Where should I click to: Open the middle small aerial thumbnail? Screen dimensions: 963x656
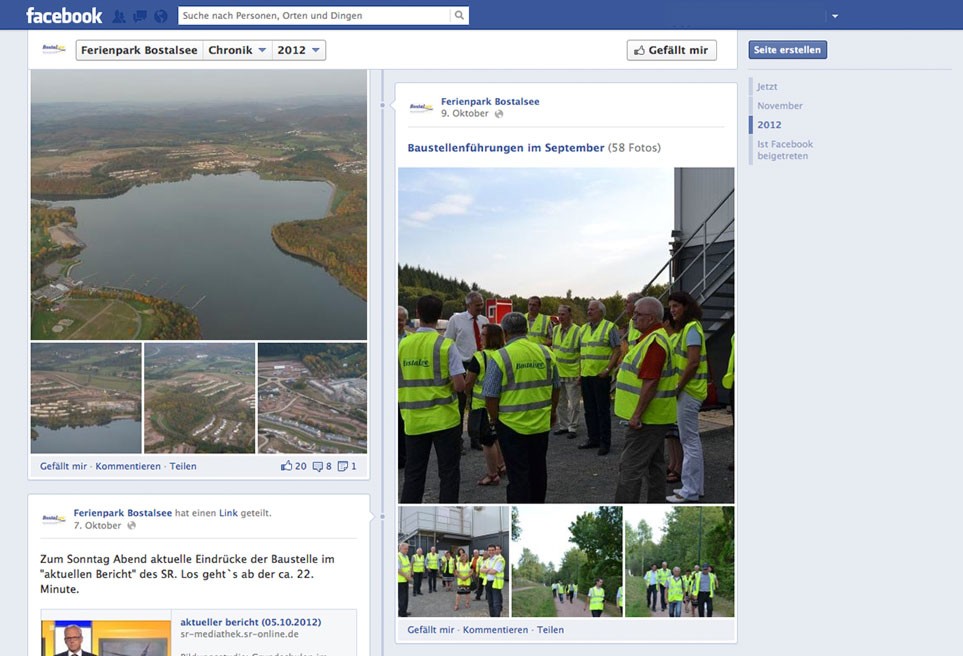[200, 398]
